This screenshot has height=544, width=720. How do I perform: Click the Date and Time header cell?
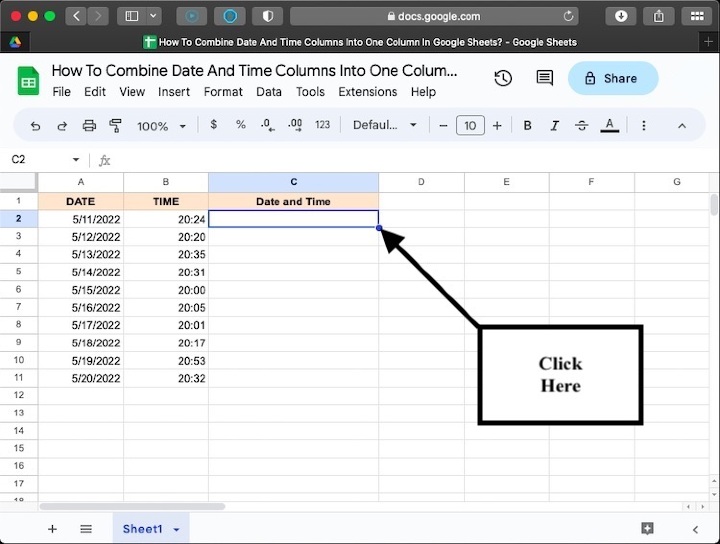point(293,201)
